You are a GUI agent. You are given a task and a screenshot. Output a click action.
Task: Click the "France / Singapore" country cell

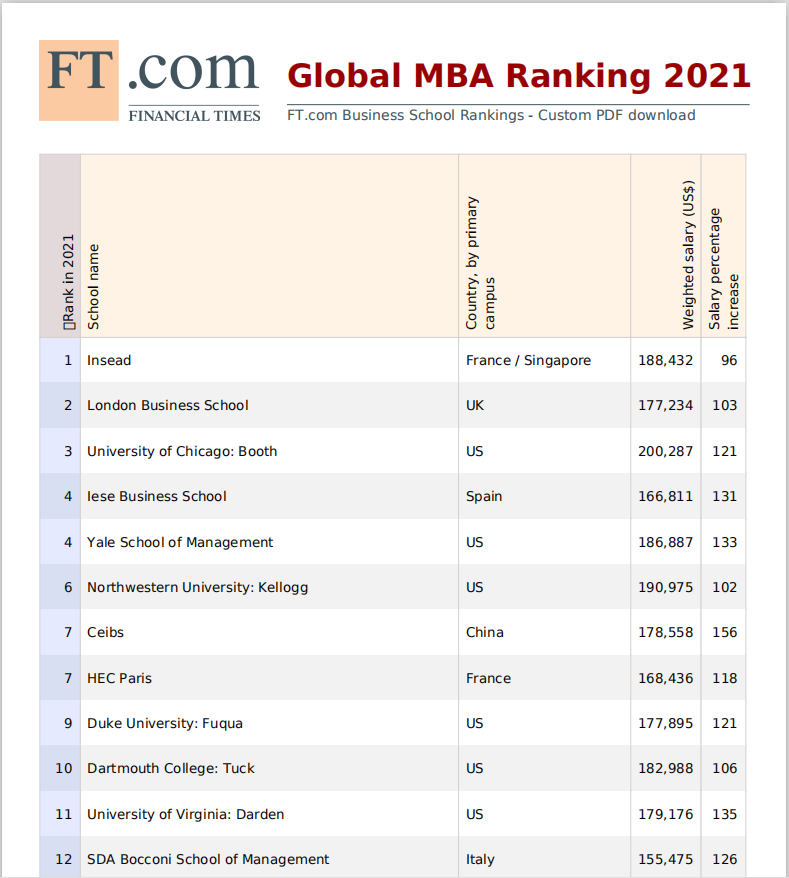(528, 360)
